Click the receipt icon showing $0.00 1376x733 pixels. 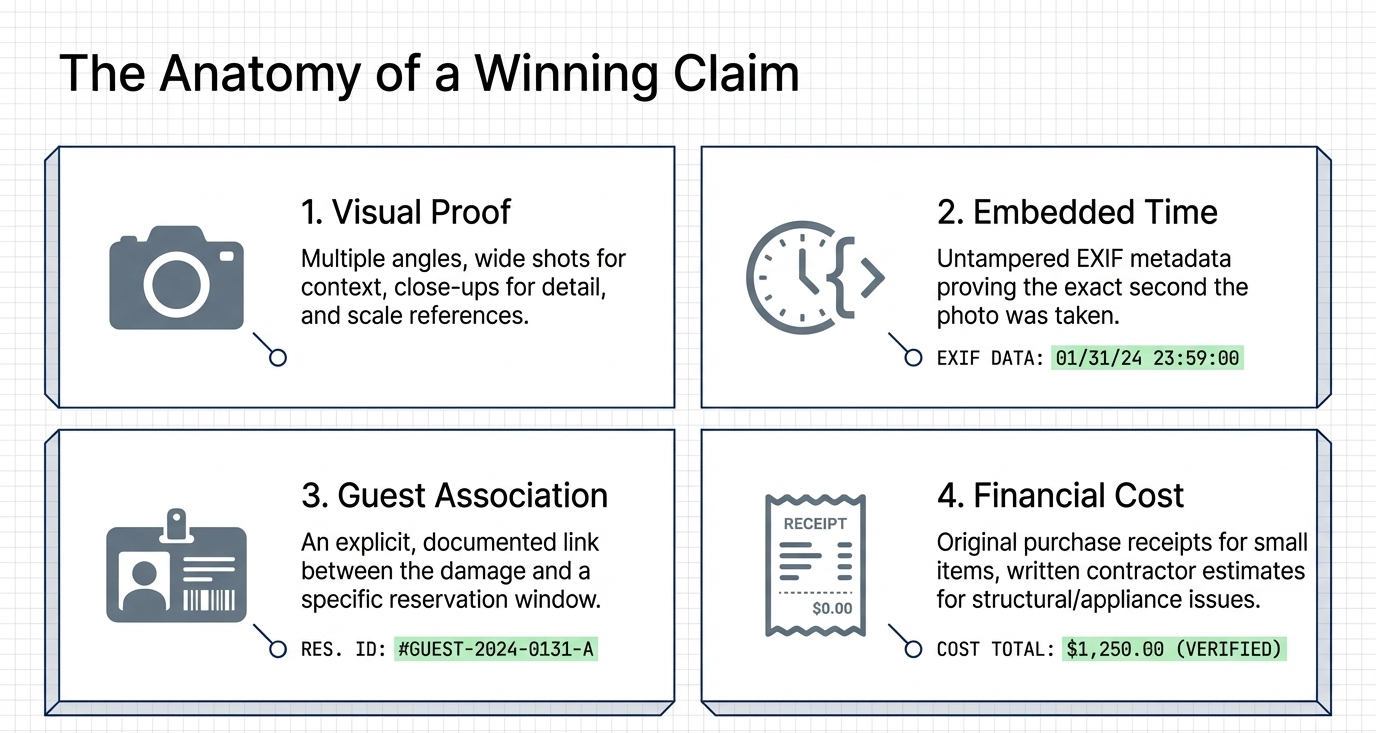click(x=815, y=564)
